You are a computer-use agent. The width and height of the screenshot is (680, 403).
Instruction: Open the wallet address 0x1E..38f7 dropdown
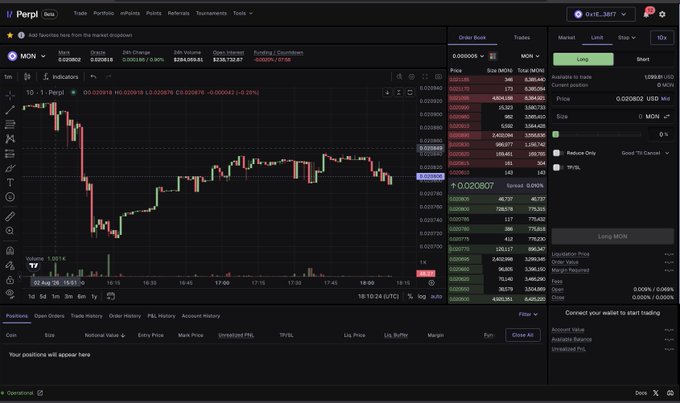(x=601, y=14)
